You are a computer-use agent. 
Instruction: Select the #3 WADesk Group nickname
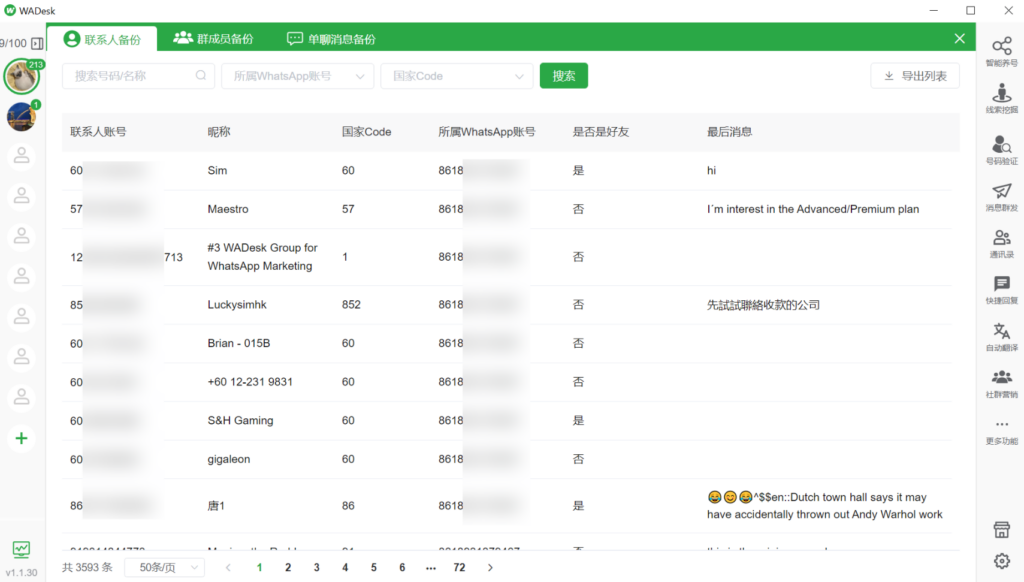coord(263,257)
